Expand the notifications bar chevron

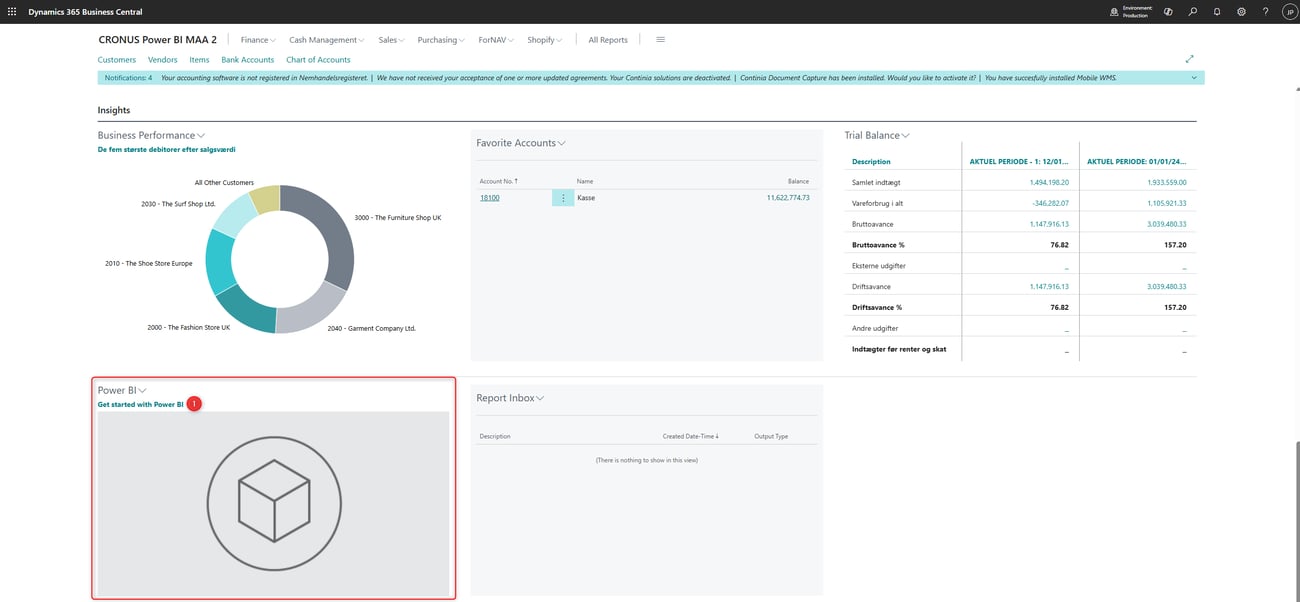click(1194, 77)
